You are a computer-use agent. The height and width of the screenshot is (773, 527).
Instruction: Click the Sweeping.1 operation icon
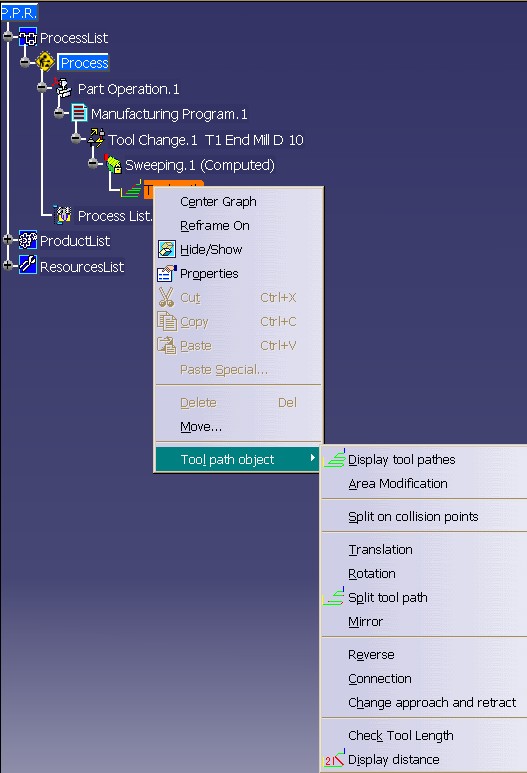point(113,164)
